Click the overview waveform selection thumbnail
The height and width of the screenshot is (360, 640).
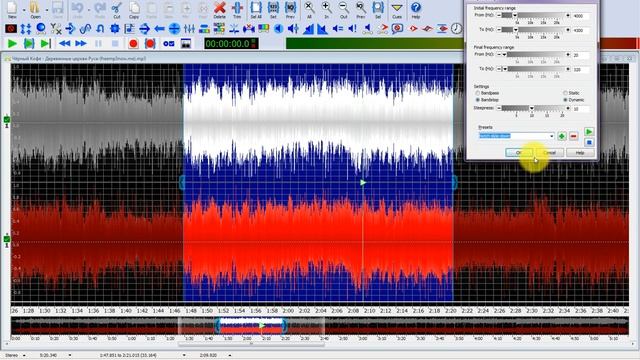coord(251,326)
